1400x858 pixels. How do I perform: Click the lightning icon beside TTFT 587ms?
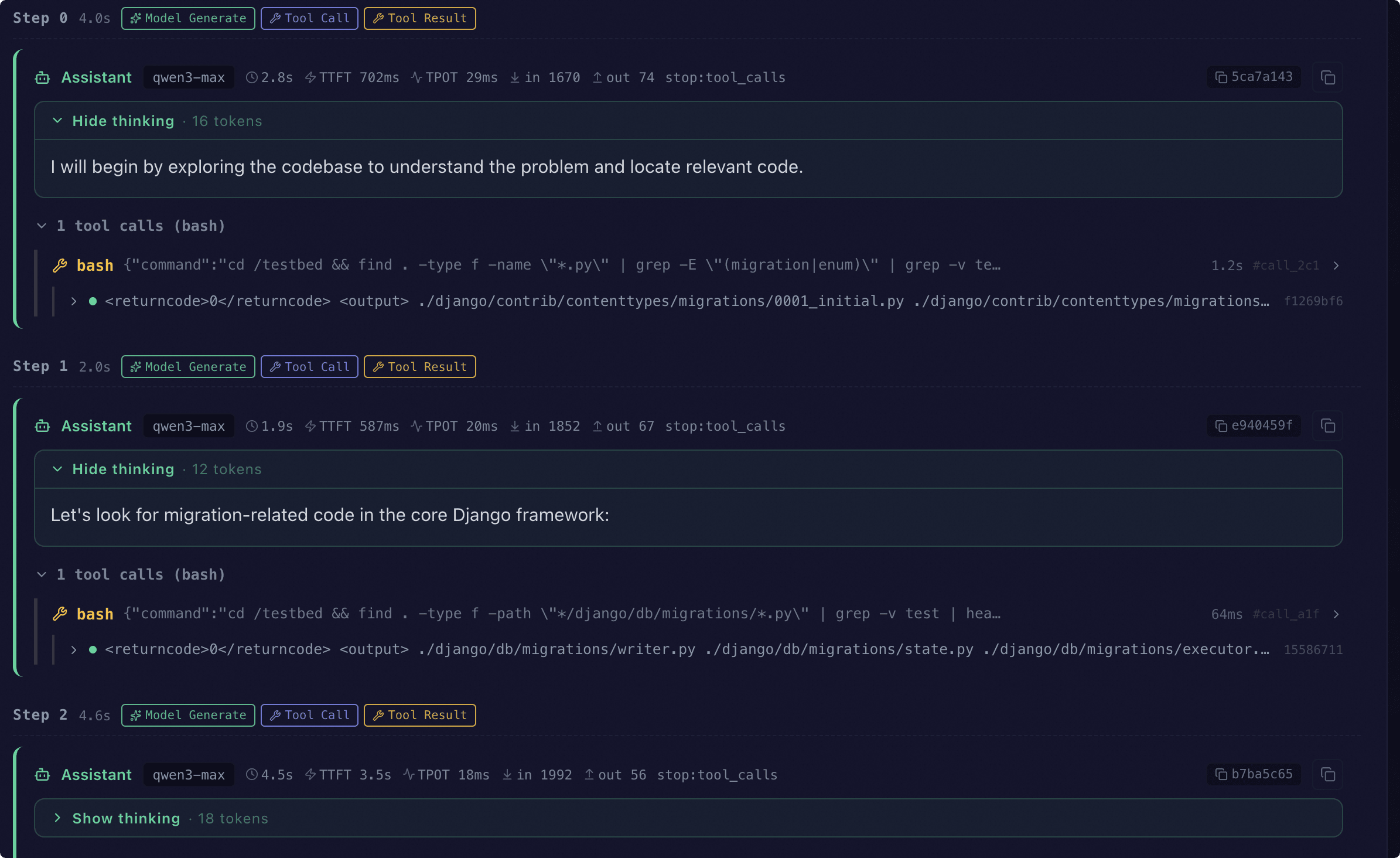[310, 426]
